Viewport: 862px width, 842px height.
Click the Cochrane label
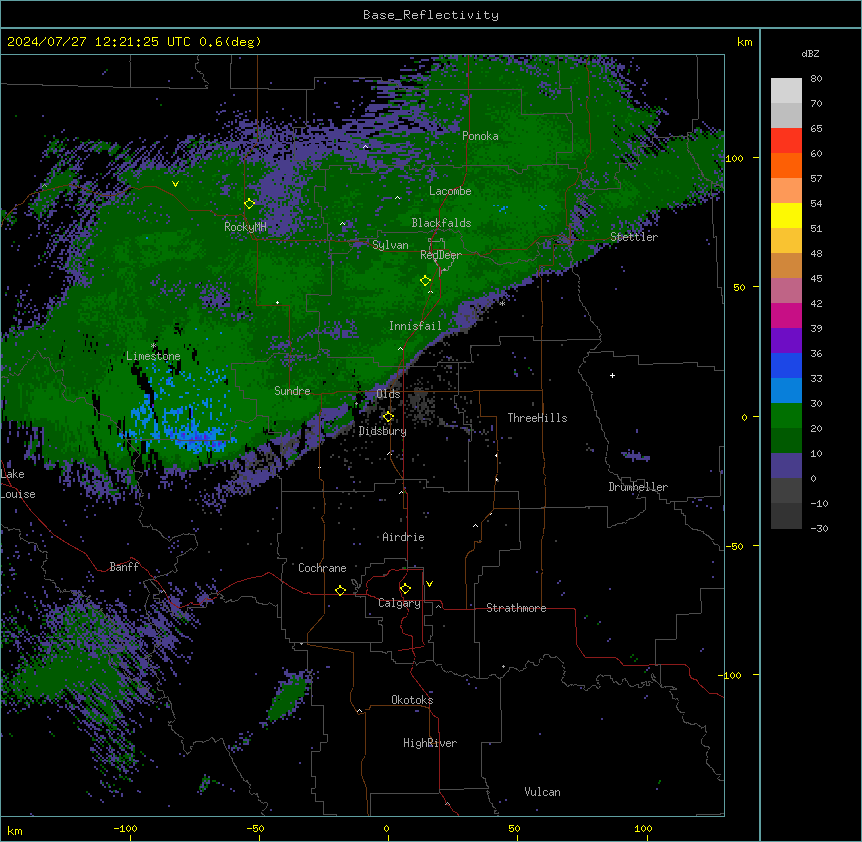(322, 568)
